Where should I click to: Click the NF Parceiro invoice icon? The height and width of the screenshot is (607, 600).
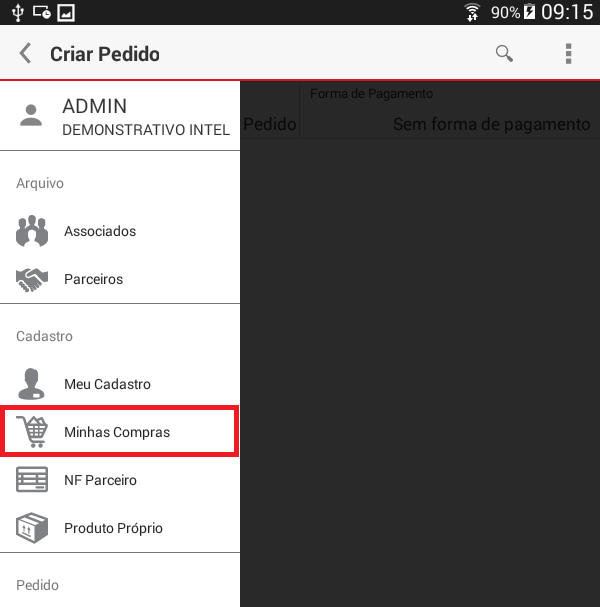(x=32, y=479)
